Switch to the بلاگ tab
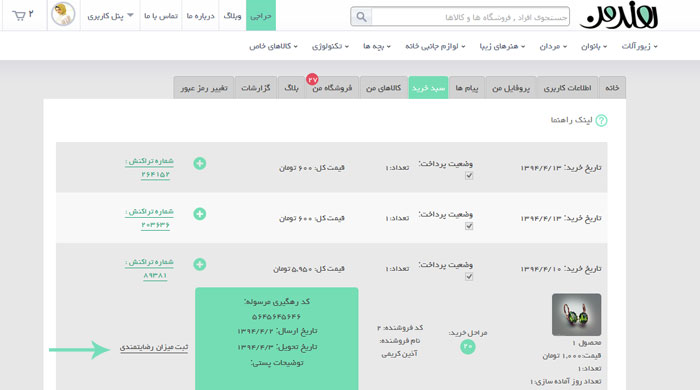This screenshot has height=390, width=700. coord(291,87)
